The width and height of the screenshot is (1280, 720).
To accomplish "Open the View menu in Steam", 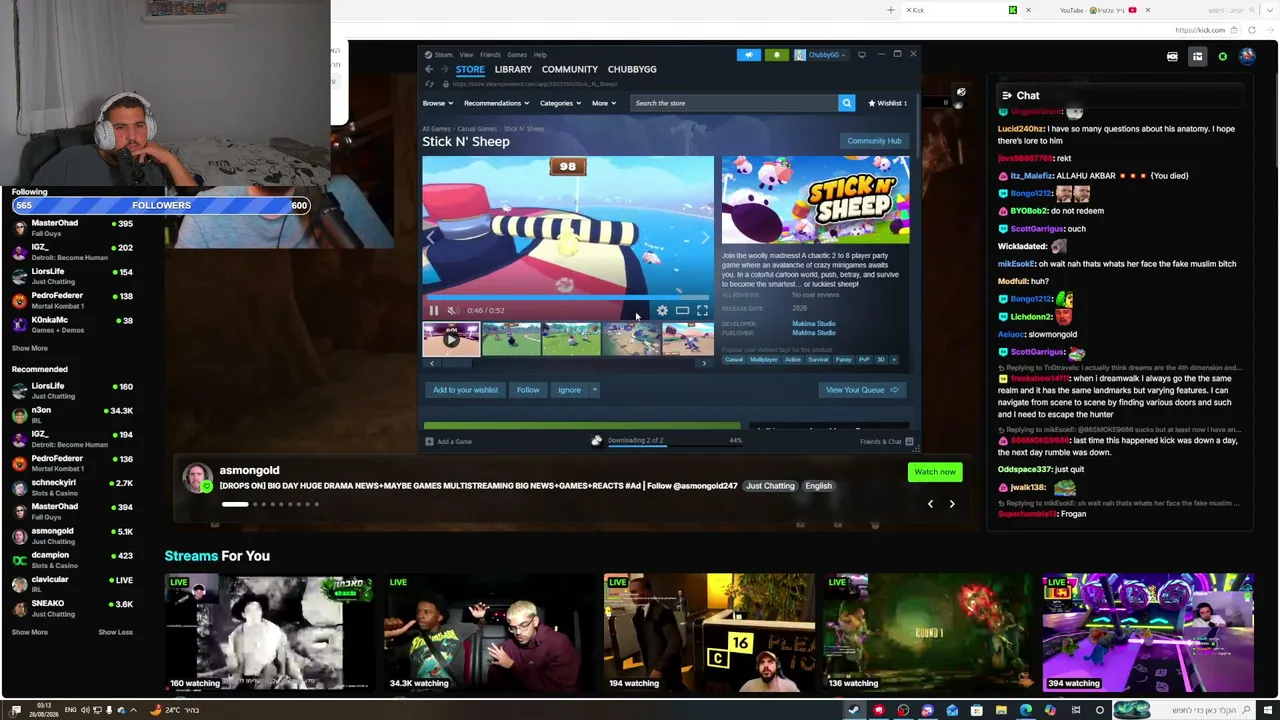I will (x=466, y=55).
